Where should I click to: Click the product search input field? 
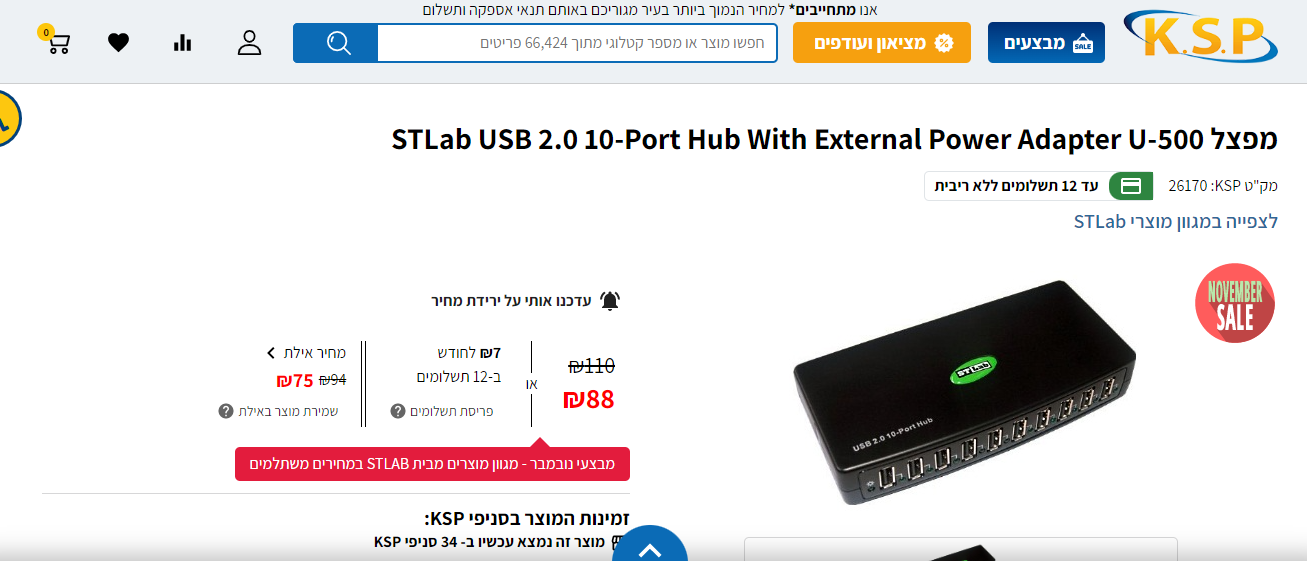click(577, 43)
